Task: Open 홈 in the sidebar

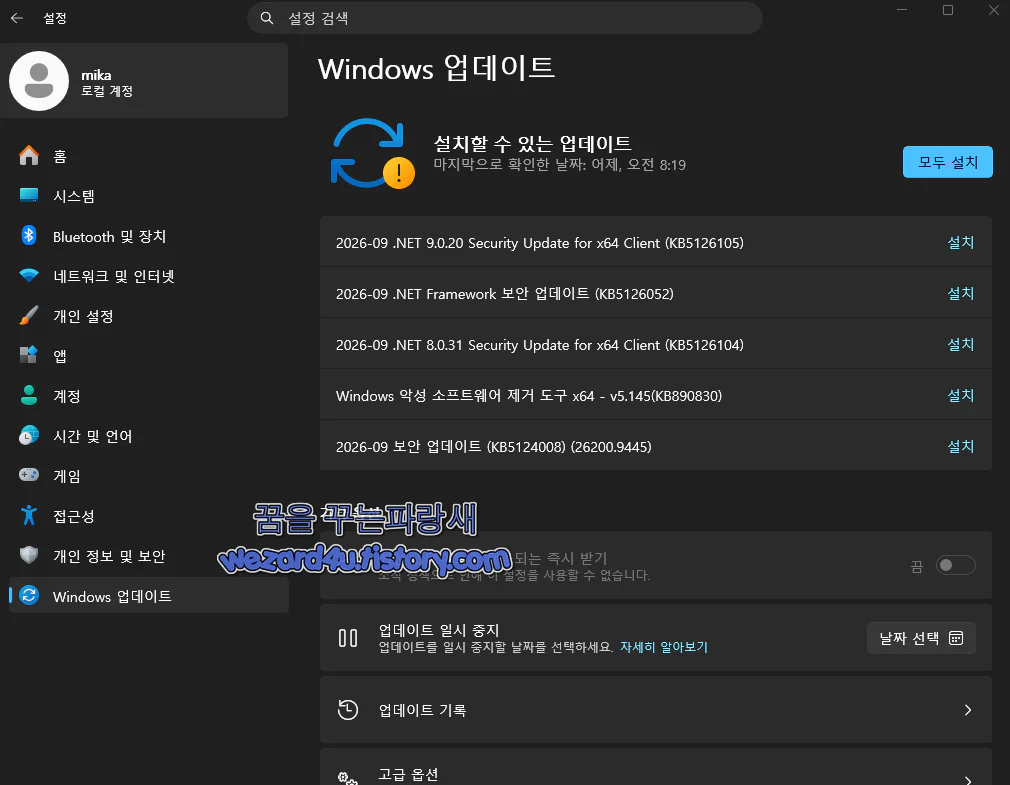Action: click(x=149, y=156)
